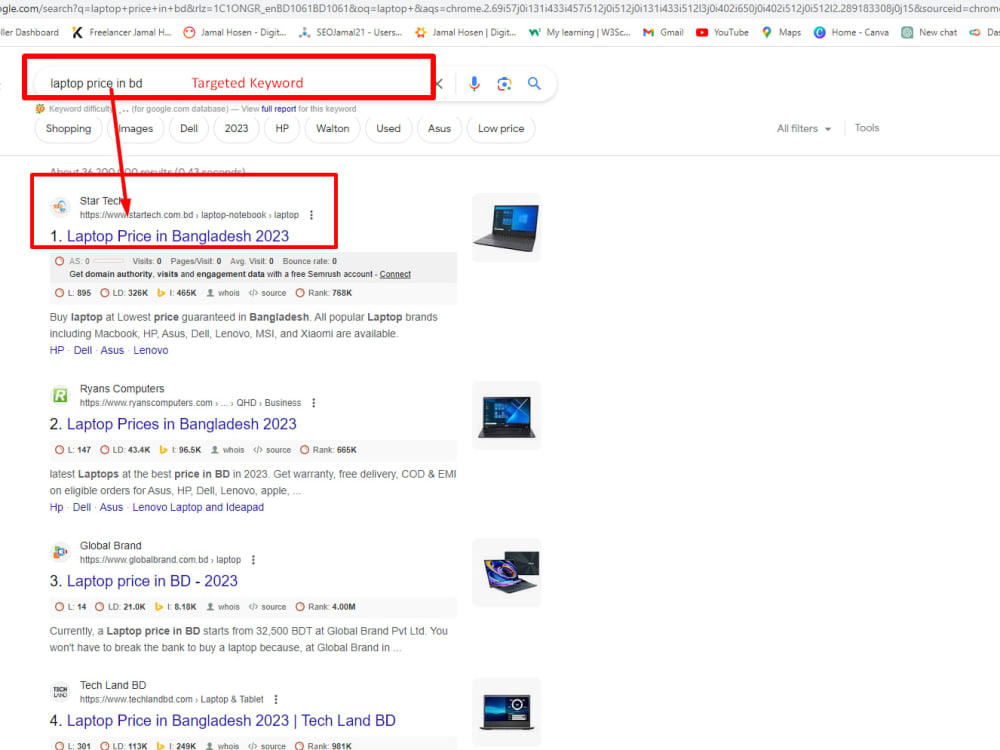1000x750 pixels.
Task: Open the three-dot menu for Global Brand result
Action: pos(253,560)
